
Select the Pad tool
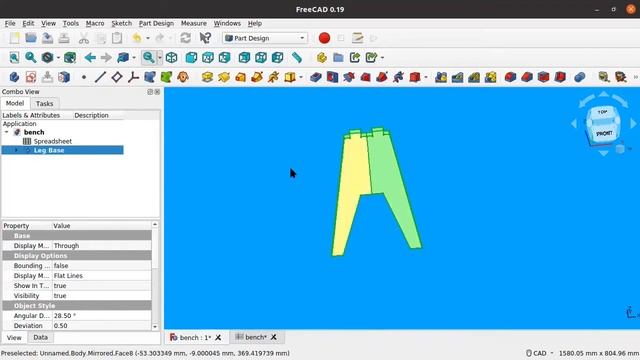click(x=207, y=77)
